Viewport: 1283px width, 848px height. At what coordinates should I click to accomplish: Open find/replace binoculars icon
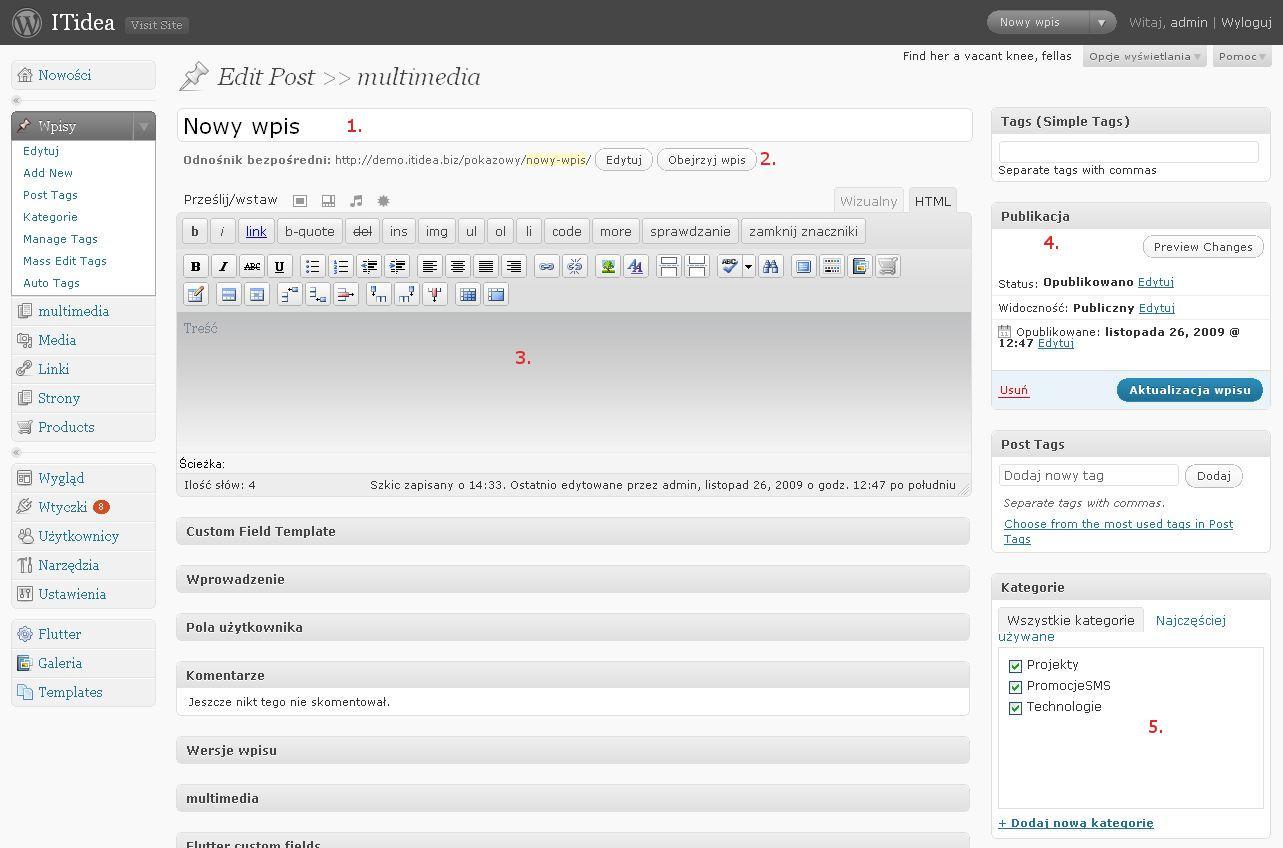(x=770, y=266)
